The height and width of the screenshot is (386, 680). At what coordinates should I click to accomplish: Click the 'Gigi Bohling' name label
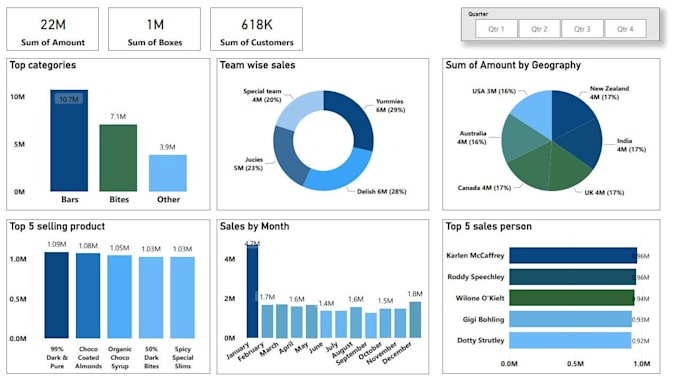483,319
